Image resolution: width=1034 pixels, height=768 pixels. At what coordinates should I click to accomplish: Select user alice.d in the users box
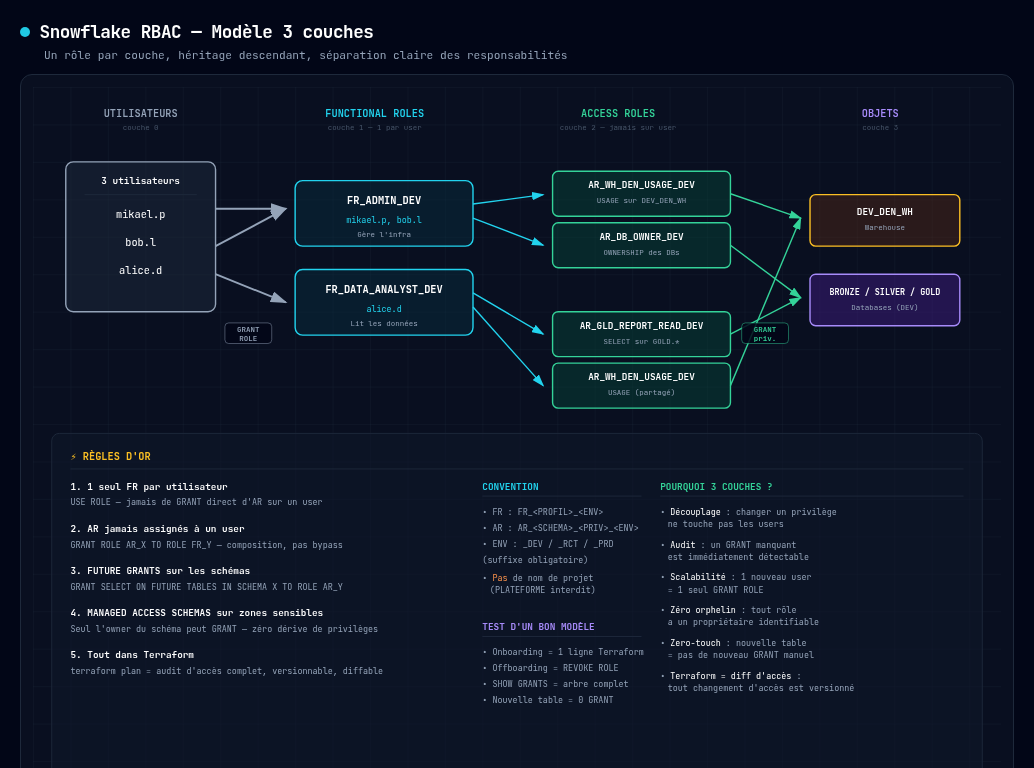[x=140, y=270]
